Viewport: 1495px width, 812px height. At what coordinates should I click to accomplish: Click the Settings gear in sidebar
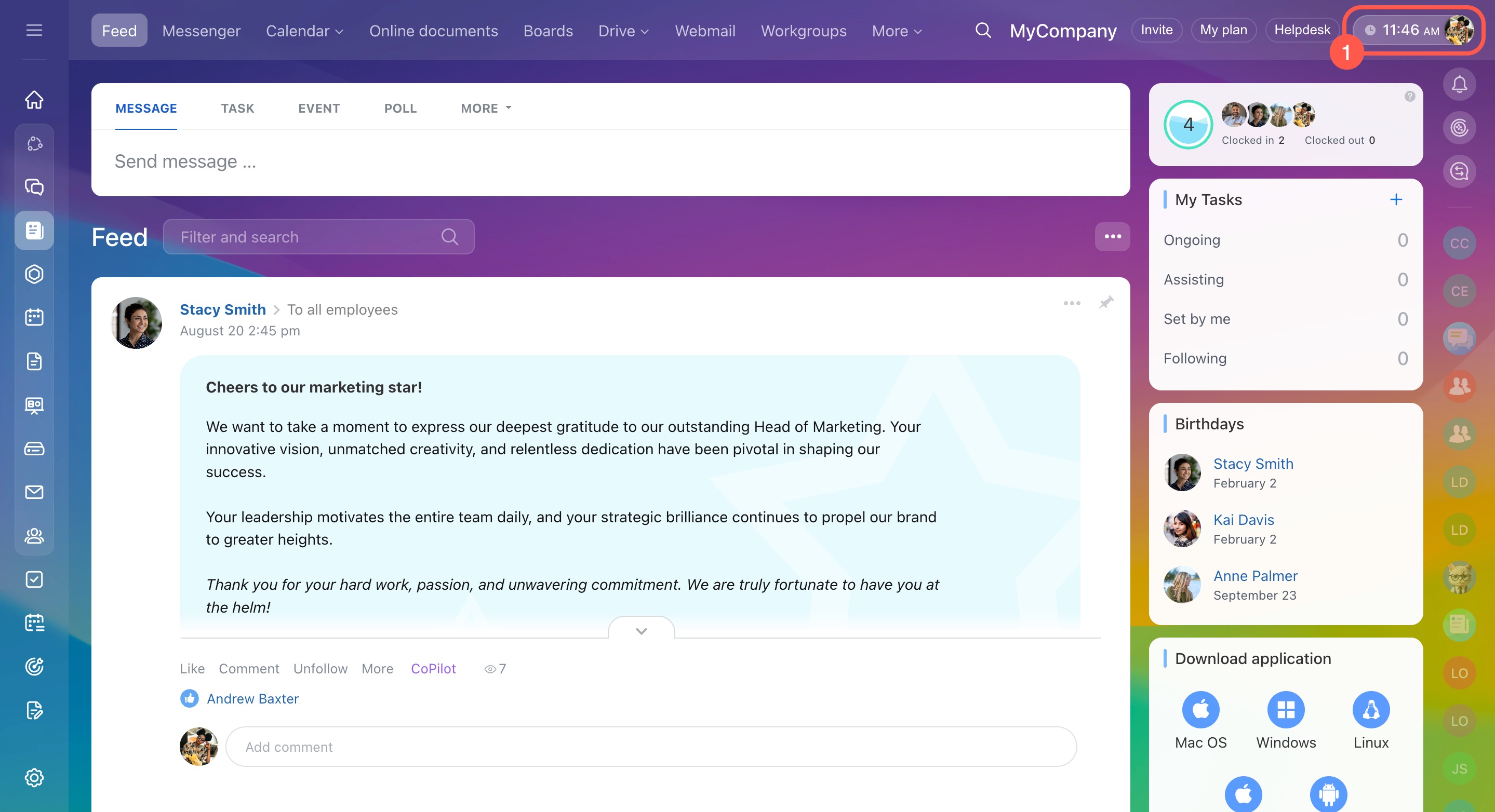pos(34,777)
